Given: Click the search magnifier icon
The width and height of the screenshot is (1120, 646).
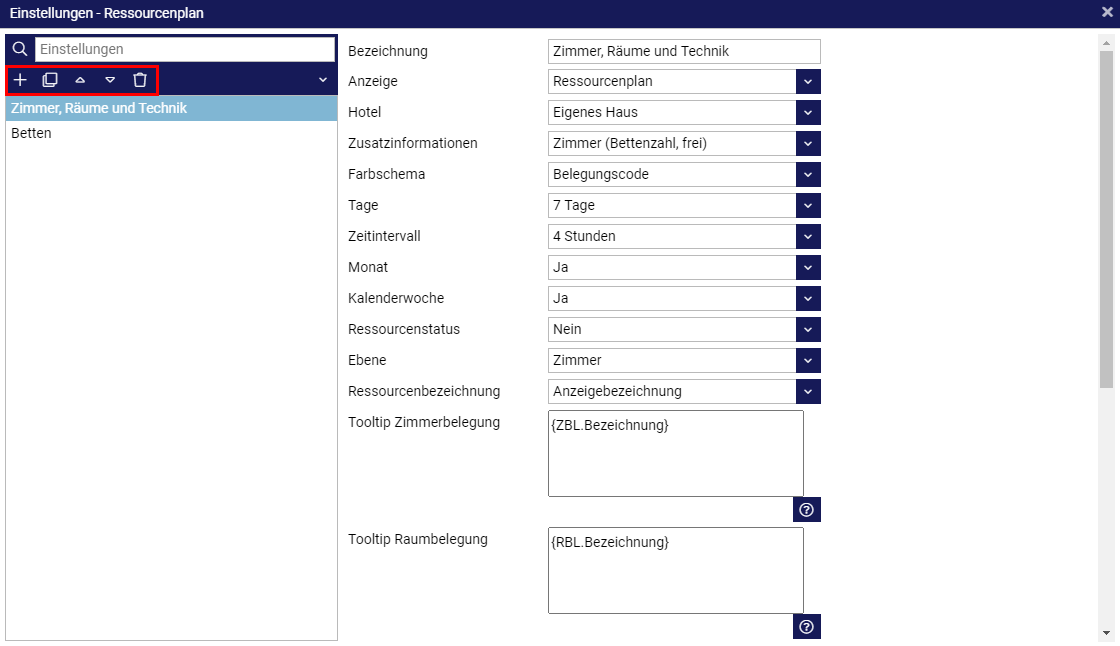Looking at the screenshot, I should (20, 49).
